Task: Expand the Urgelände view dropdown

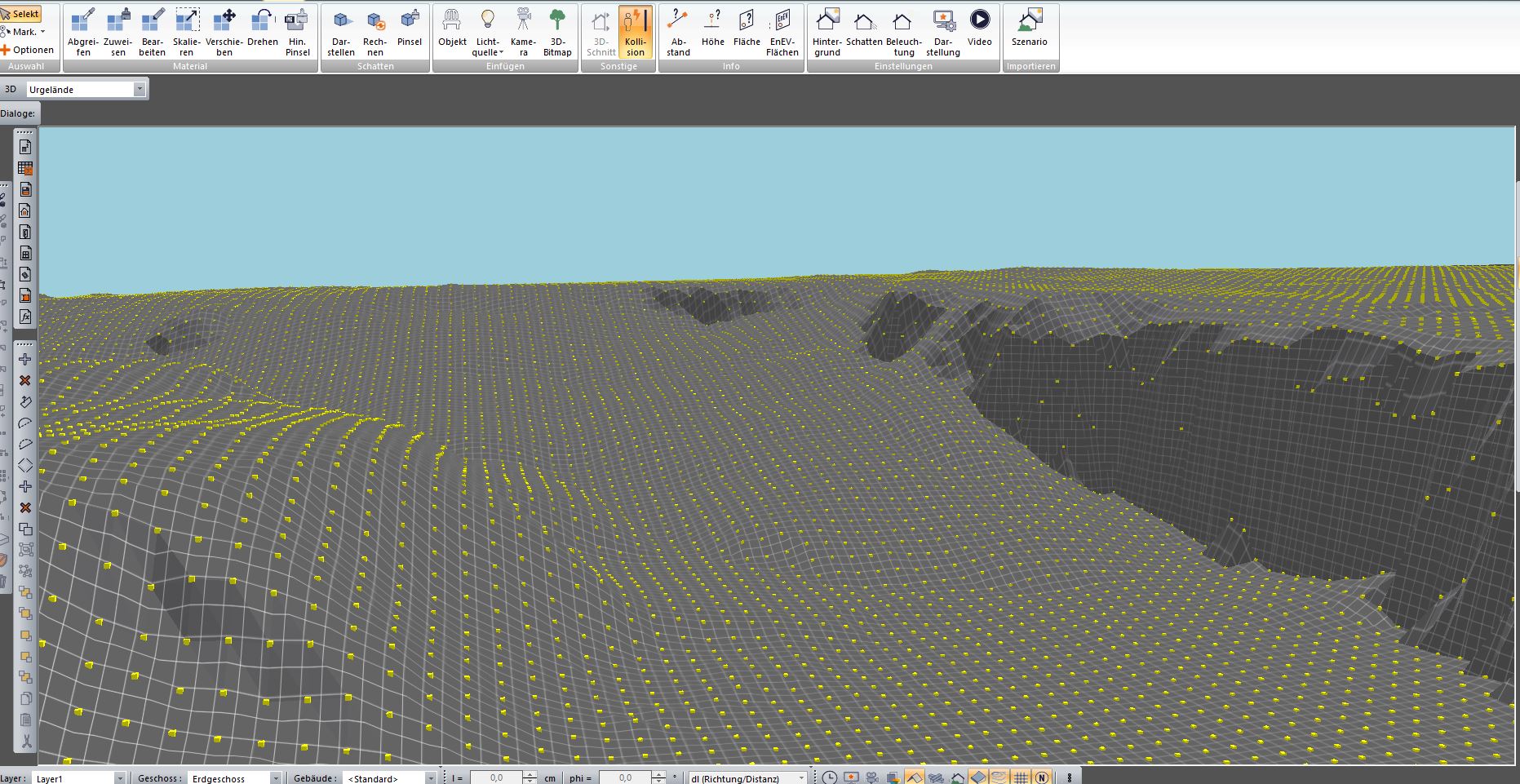Action: (x=140, y=90)
